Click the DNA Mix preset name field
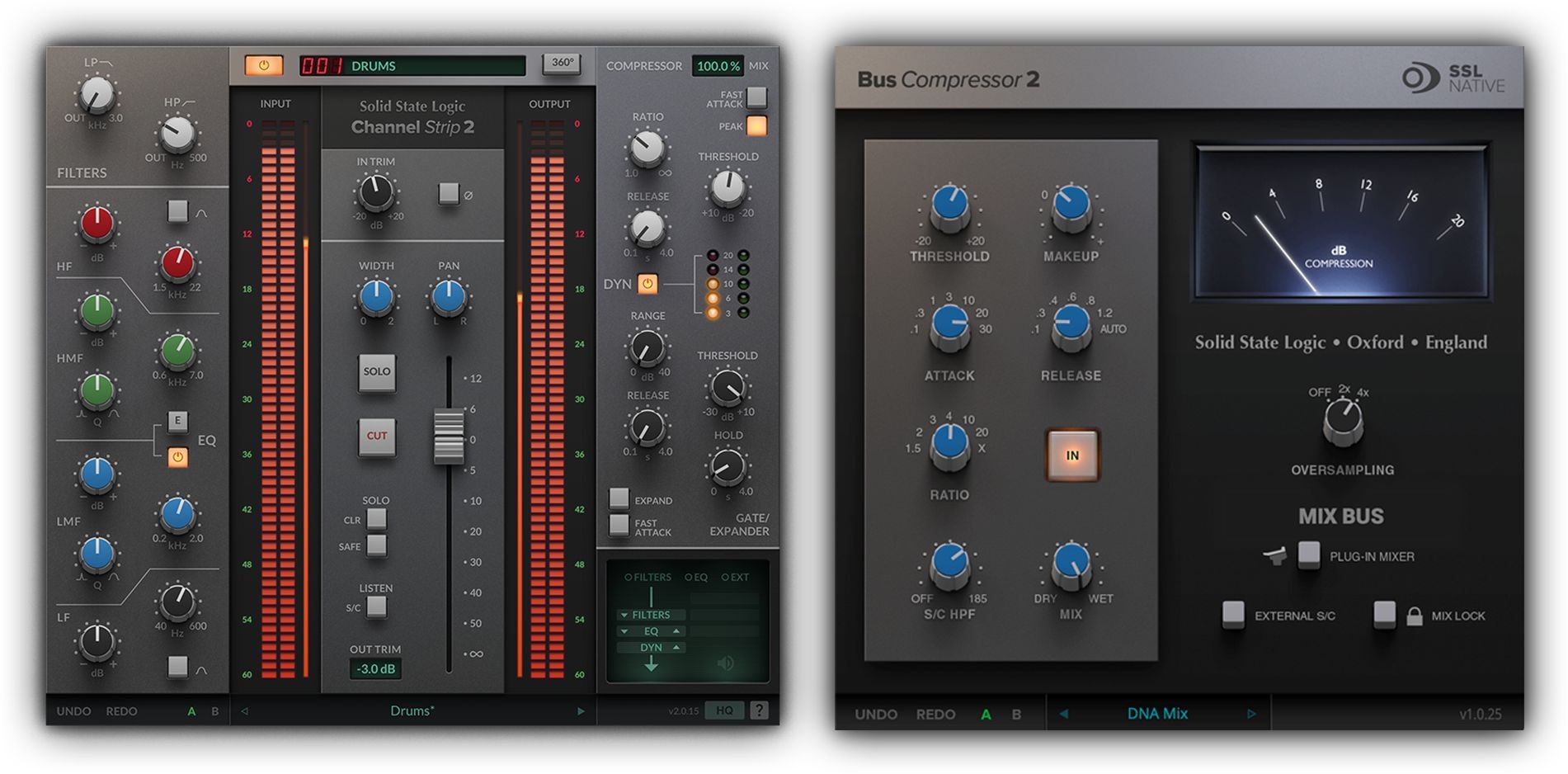This screenshot has height=774, width=1568. click(x=1156, y=713)
